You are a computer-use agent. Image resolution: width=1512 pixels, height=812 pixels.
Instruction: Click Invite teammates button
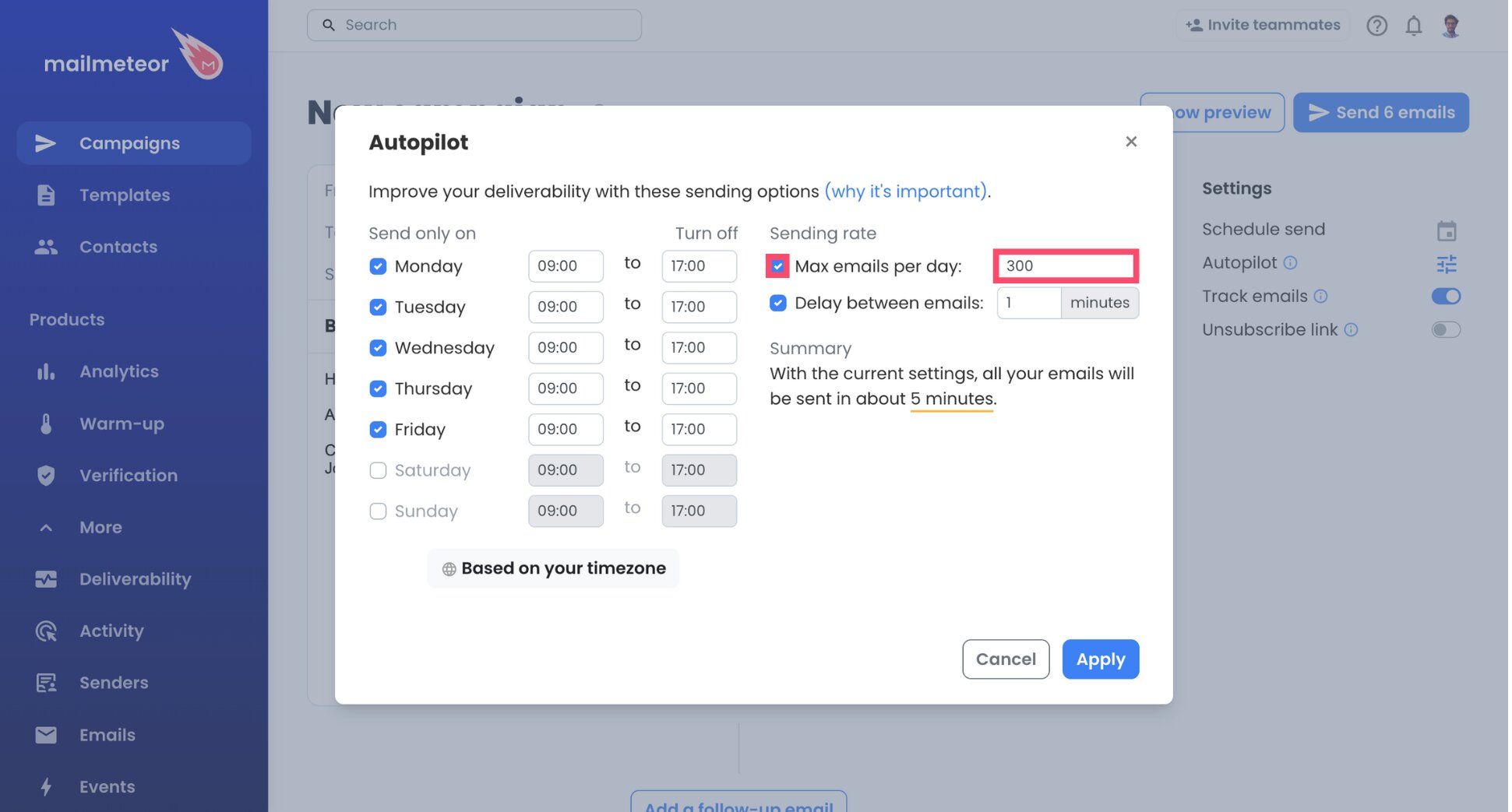click(x=1263, y=25)
